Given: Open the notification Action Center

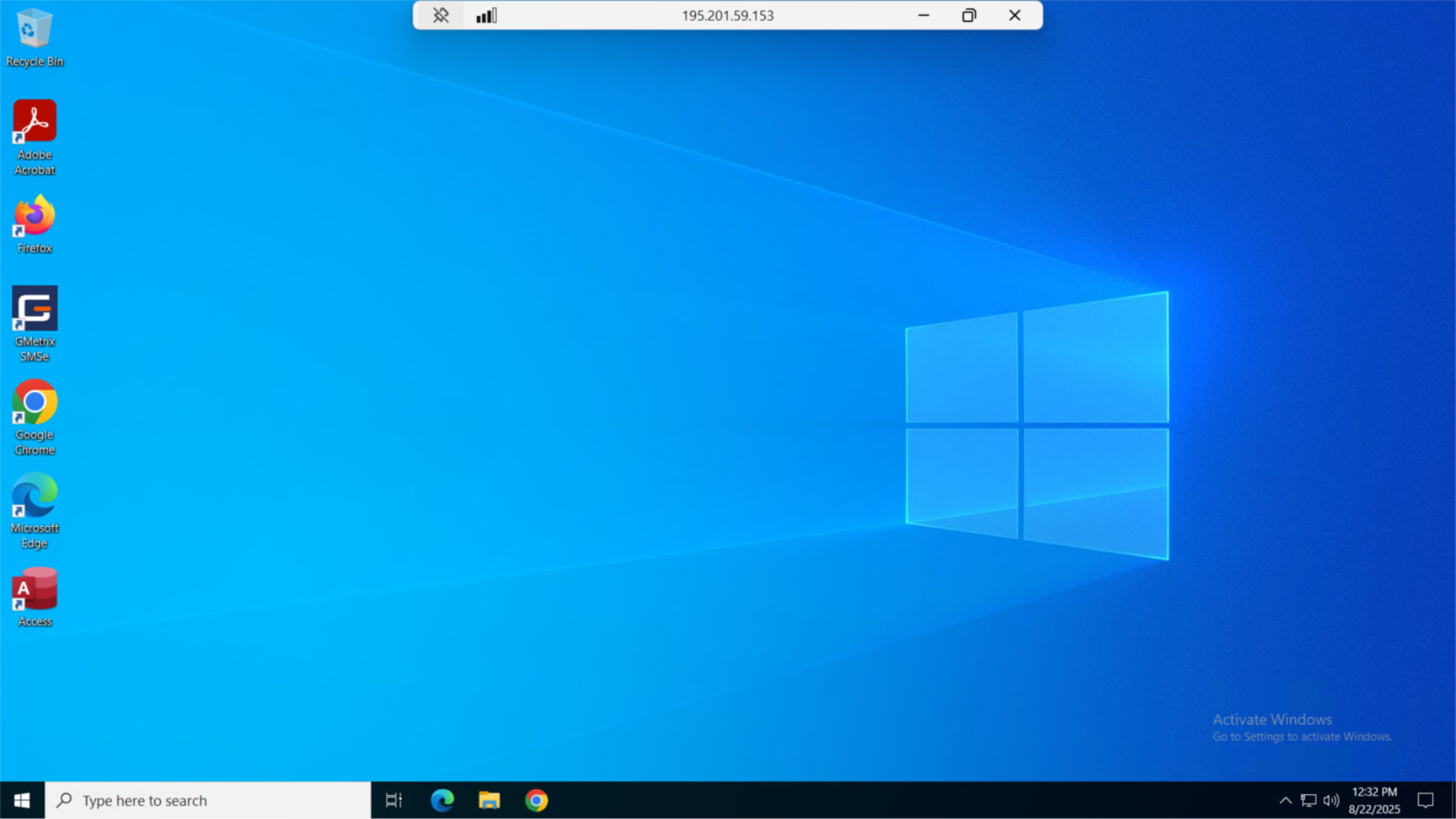Looking at the screenshot, I should pos(1425,800).
